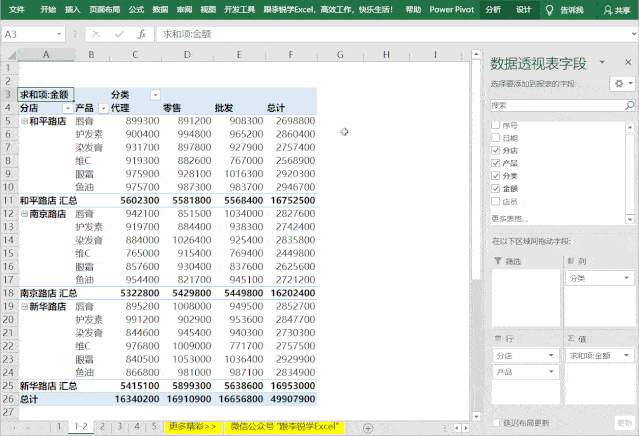Click the Tell Me lightbulb icon
Image resolution: width=639 pixels, height=436 pixels.
tap(548, 9)
